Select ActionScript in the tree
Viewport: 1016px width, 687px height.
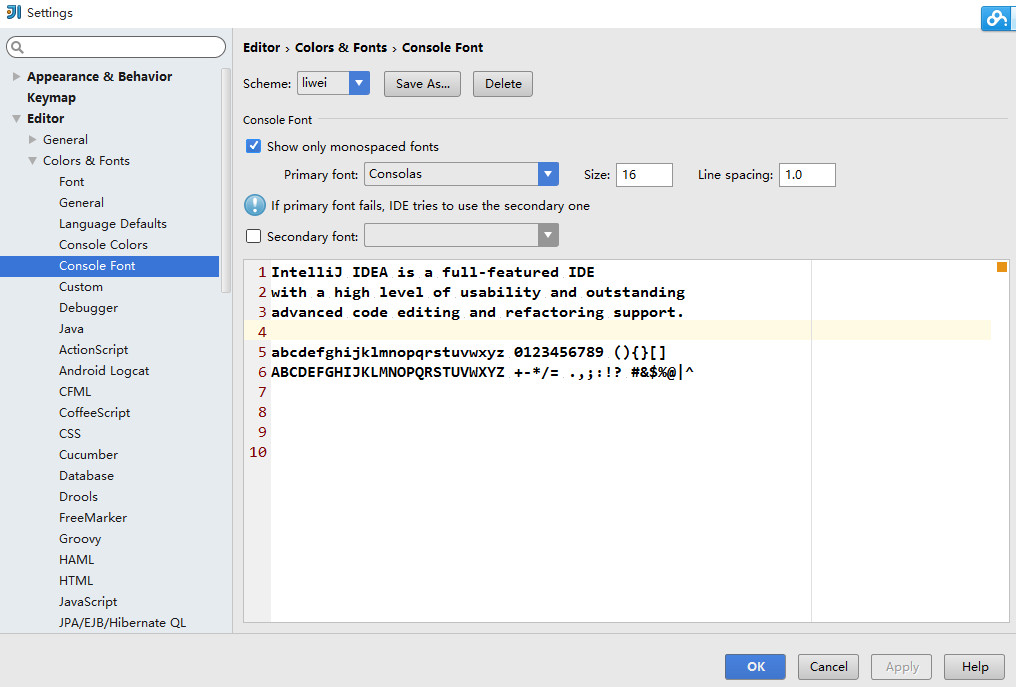point(93,349)
